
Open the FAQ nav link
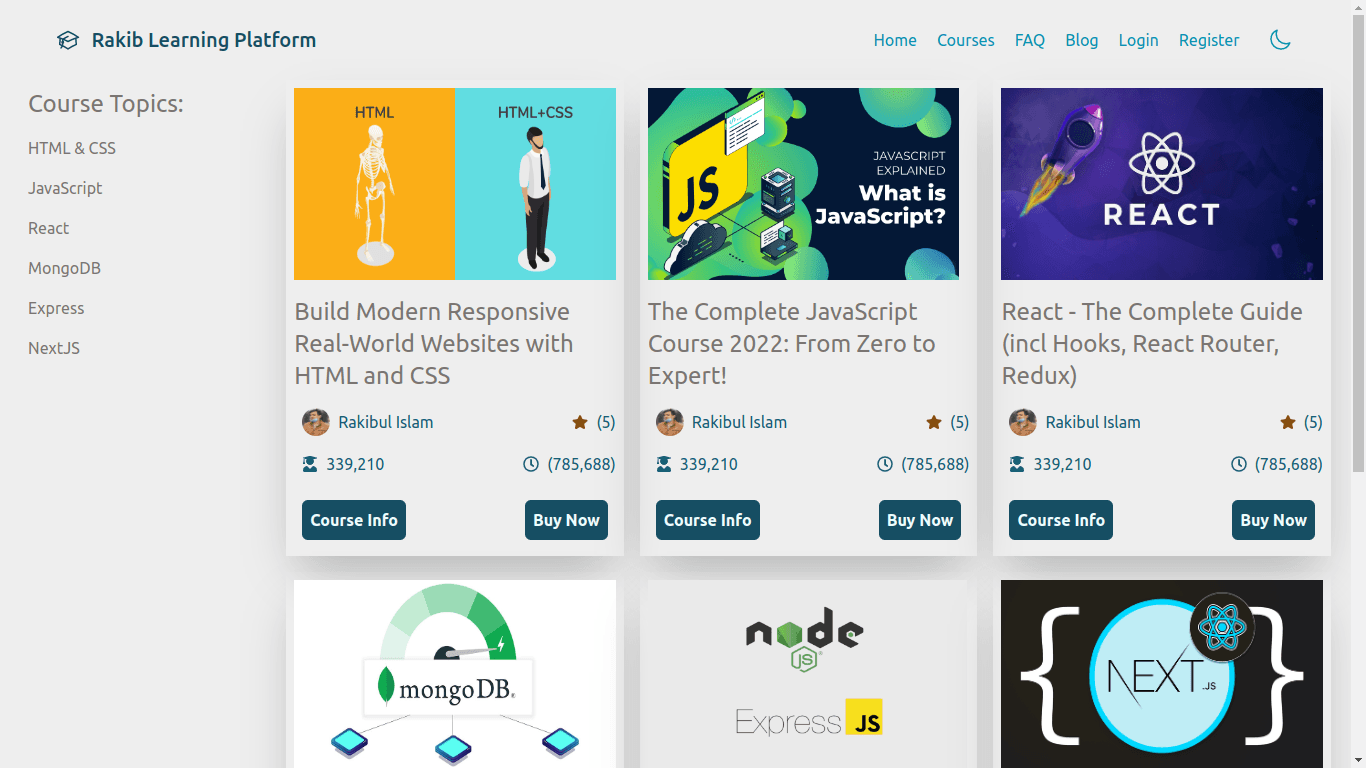[1030, 40]
